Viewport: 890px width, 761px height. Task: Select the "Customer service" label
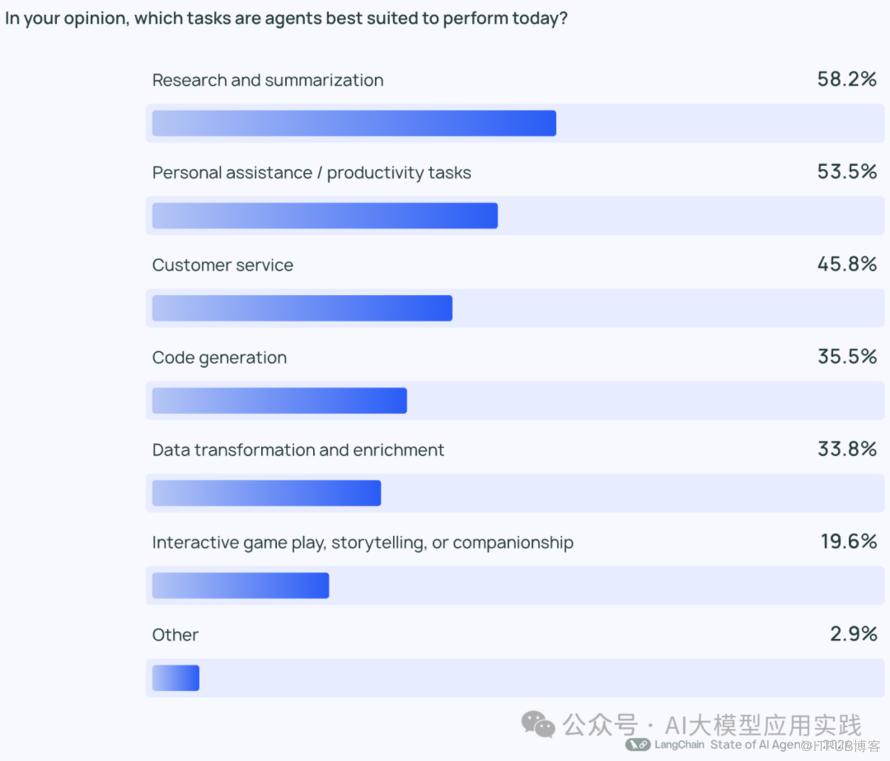(222, 265)
